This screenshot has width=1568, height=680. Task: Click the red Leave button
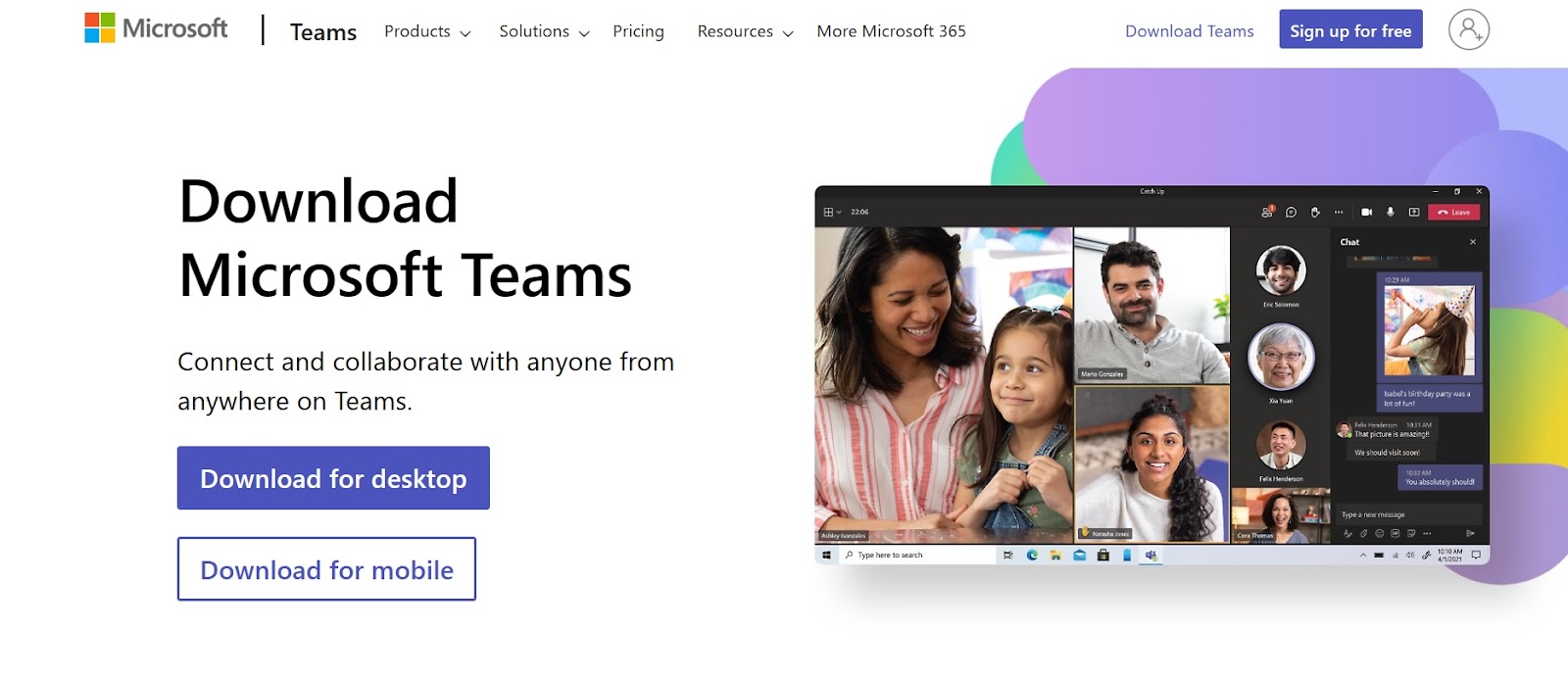[1454, 212]
